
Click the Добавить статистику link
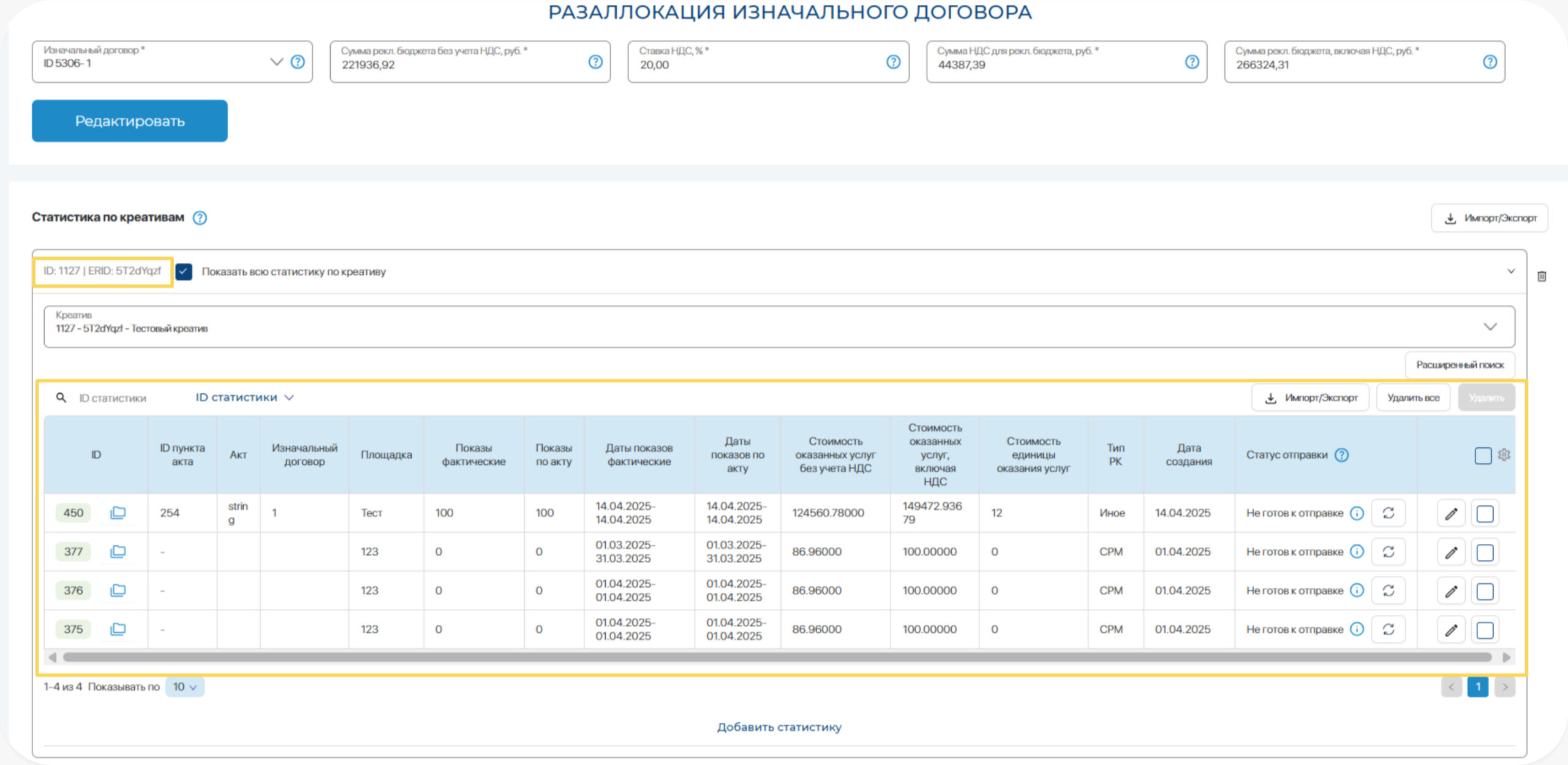coord(779,727)
